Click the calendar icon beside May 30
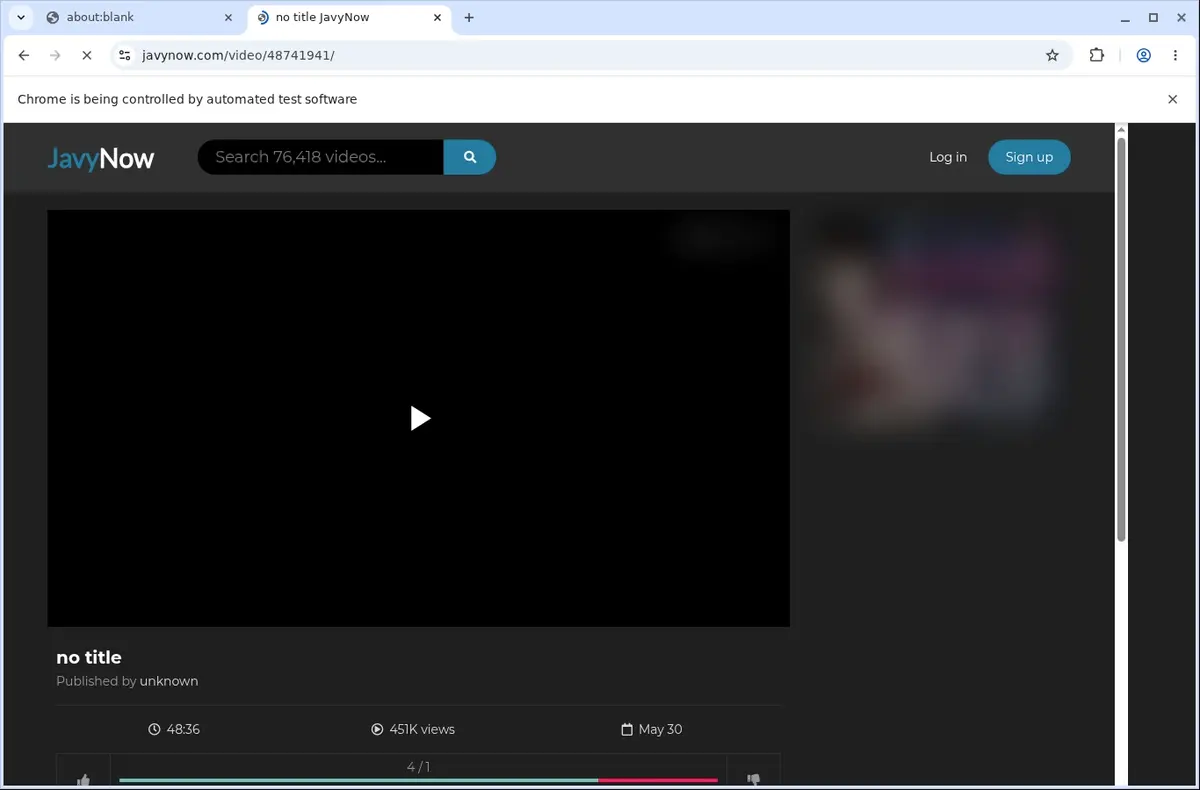This screenshot has width=1200, height=790. point(627,729)
